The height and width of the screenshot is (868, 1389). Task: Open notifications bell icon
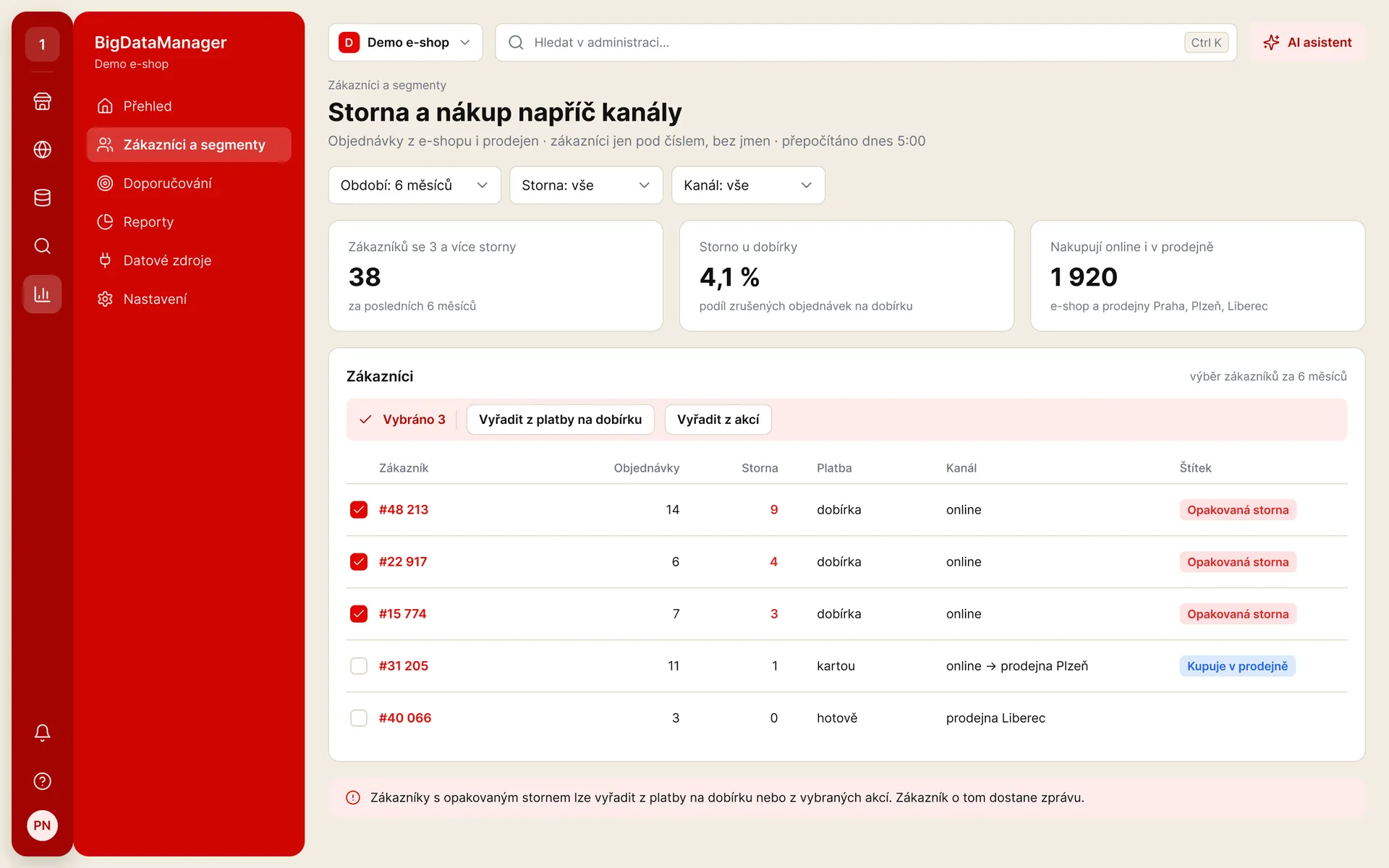click(x=42, y=733)
